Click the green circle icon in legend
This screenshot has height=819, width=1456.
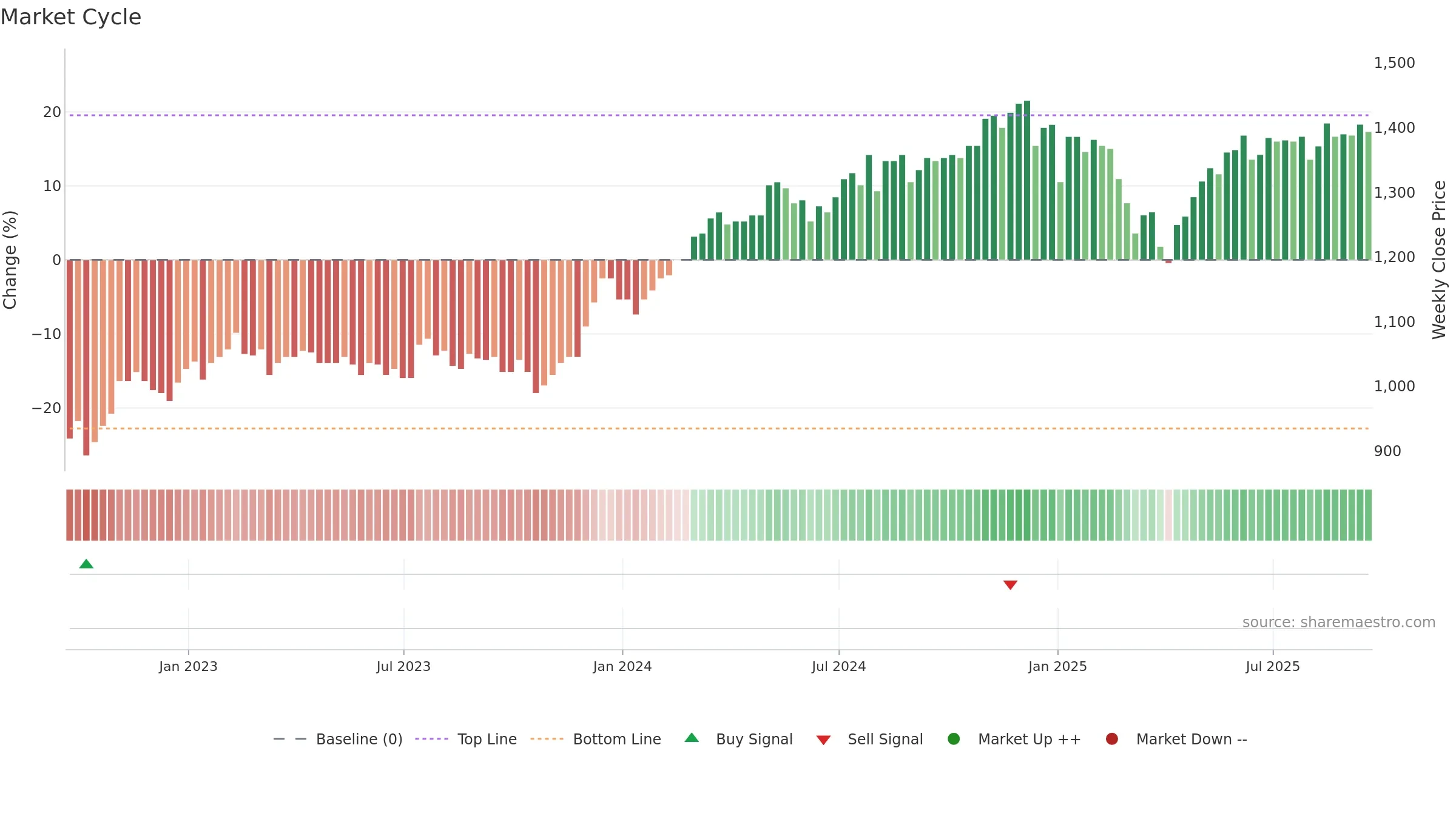click(x=954, y=739)
